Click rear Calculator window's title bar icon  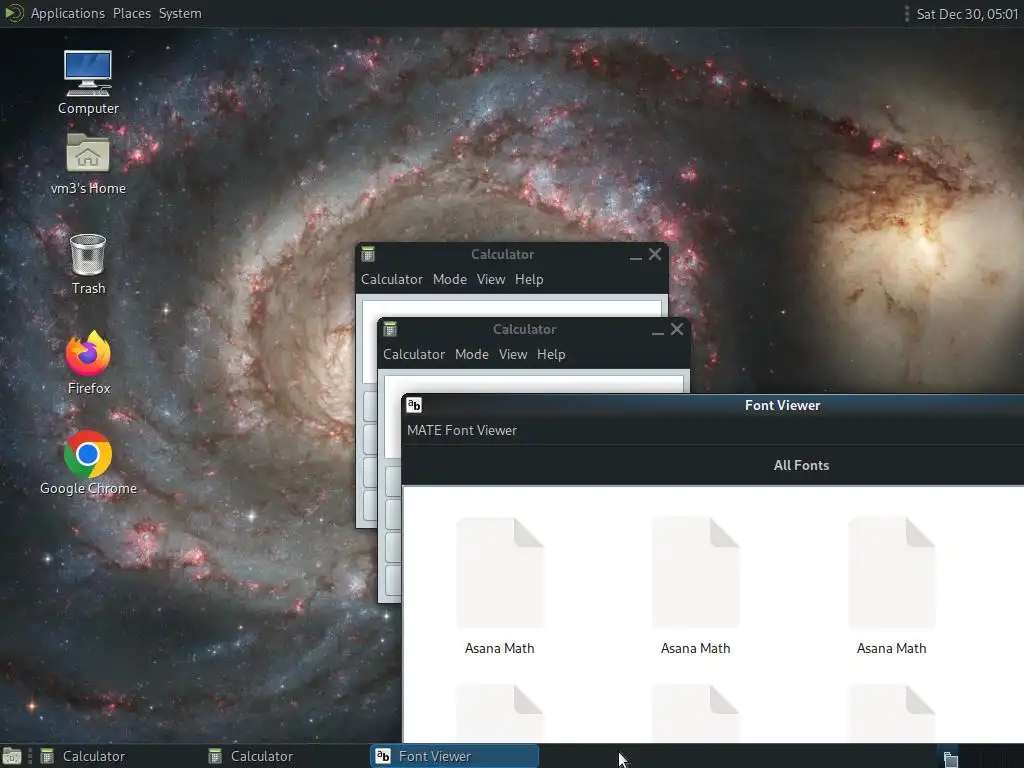368,254
